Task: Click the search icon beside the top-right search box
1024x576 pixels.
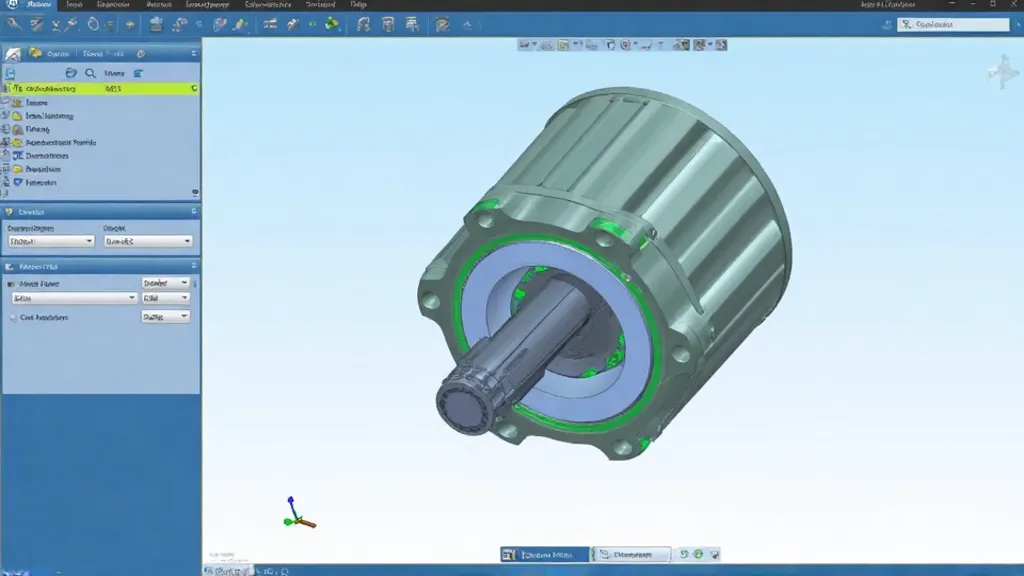Action: (906, 24)
